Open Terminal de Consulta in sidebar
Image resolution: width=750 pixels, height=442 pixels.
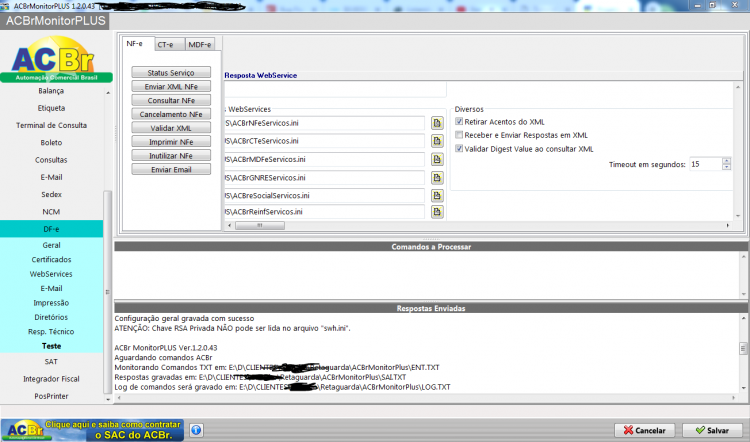click(x=51, y=125)
